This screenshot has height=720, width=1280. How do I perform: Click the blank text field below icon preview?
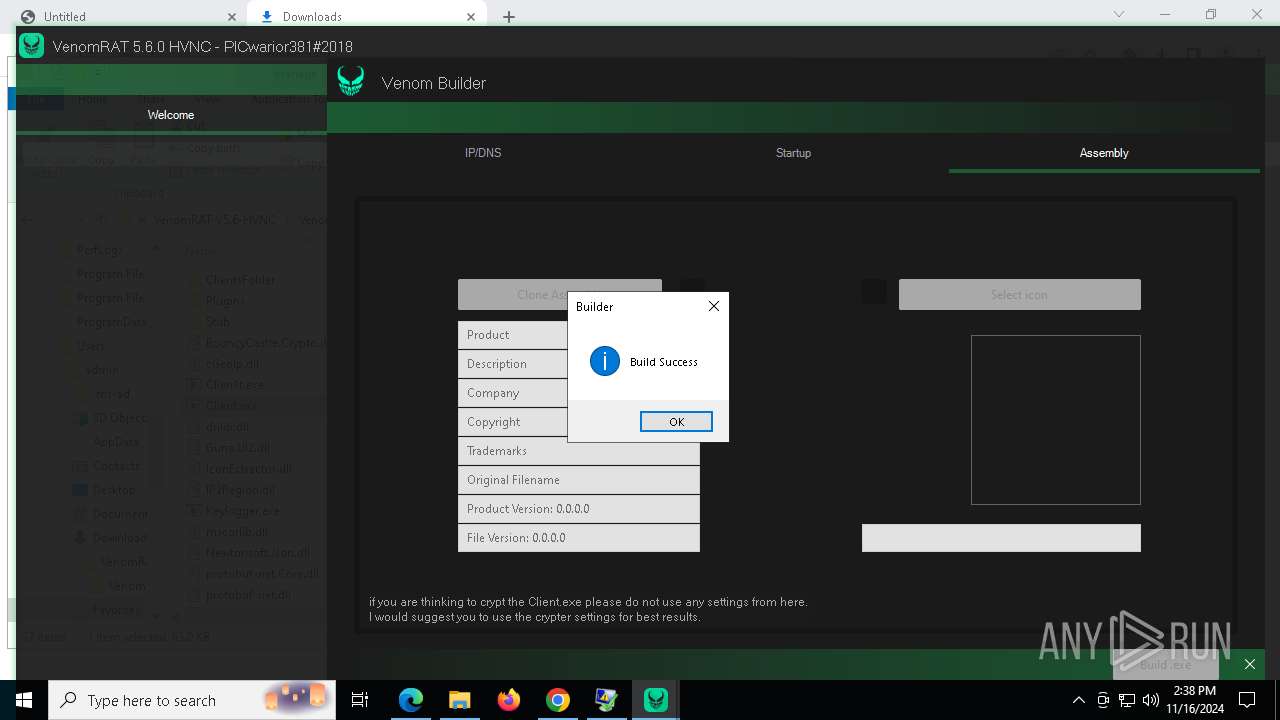click(x=1001, y=537)
